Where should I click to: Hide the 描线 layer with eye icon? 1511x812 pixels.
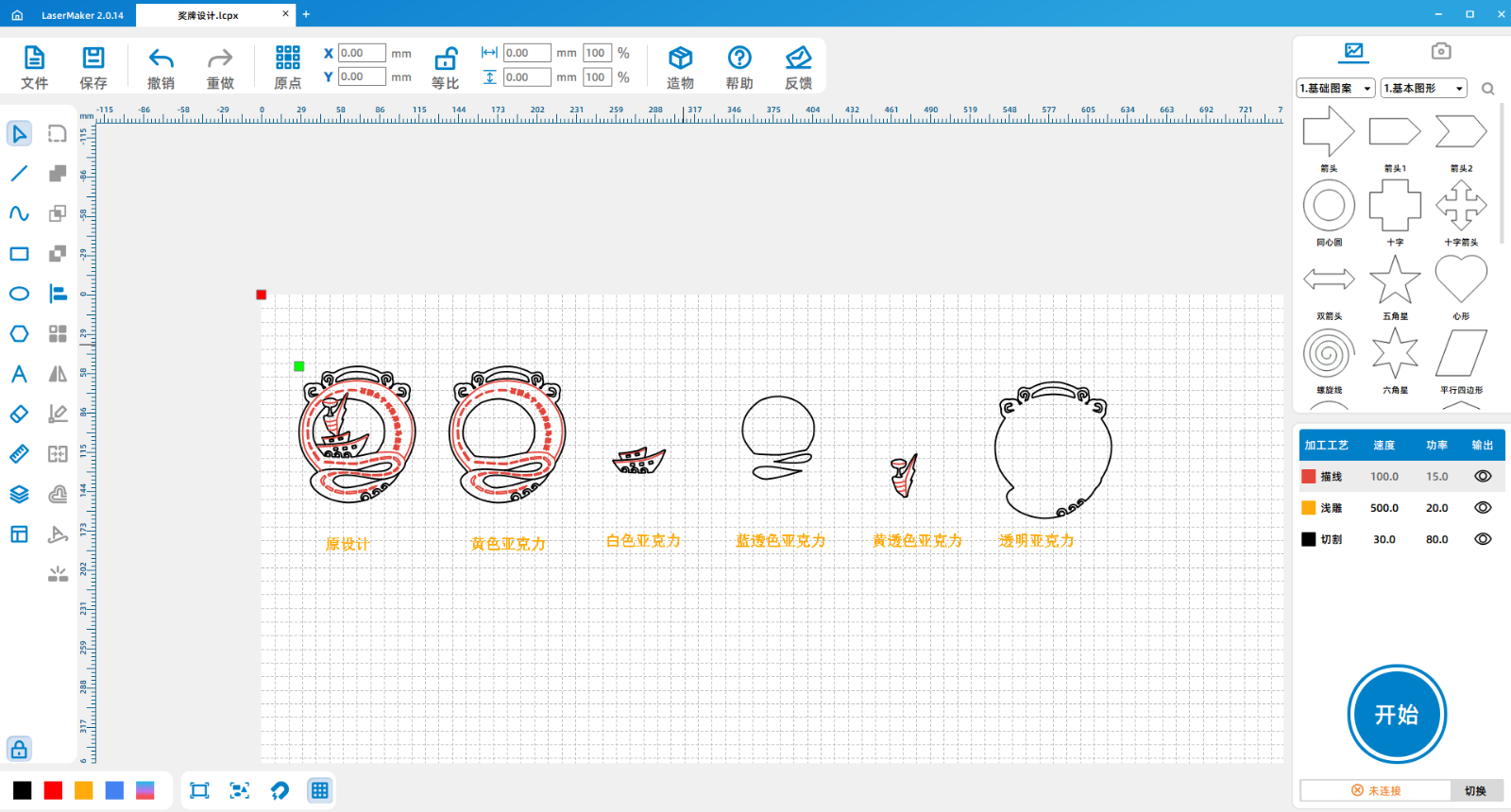pyautogui.click(x=1483, y=477)
